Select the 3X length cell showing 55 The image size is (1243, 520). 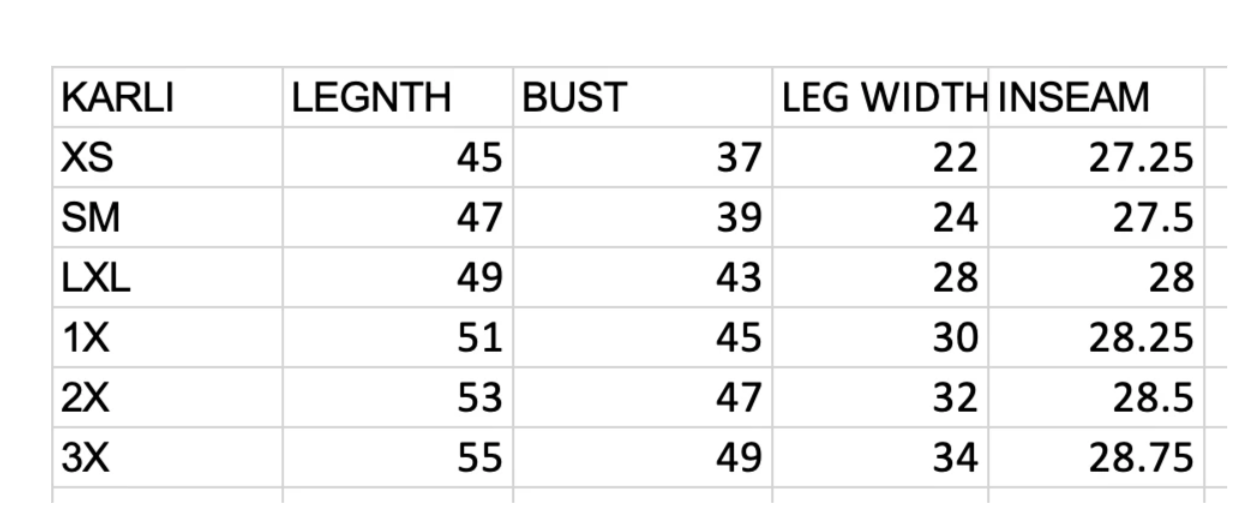[x=398, y=457]
